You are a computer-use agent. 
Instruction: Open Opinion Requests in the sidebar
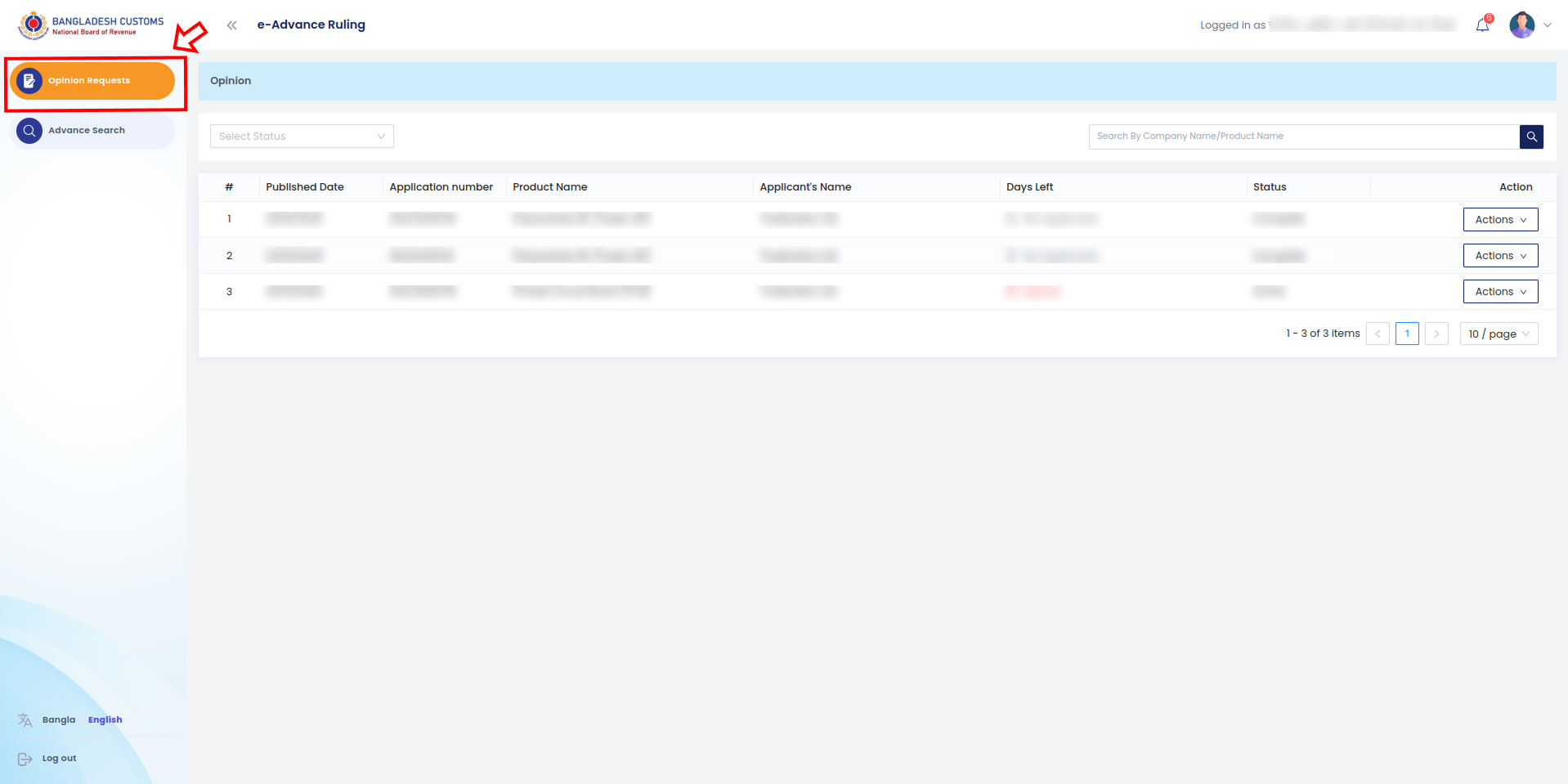[92, 81]
